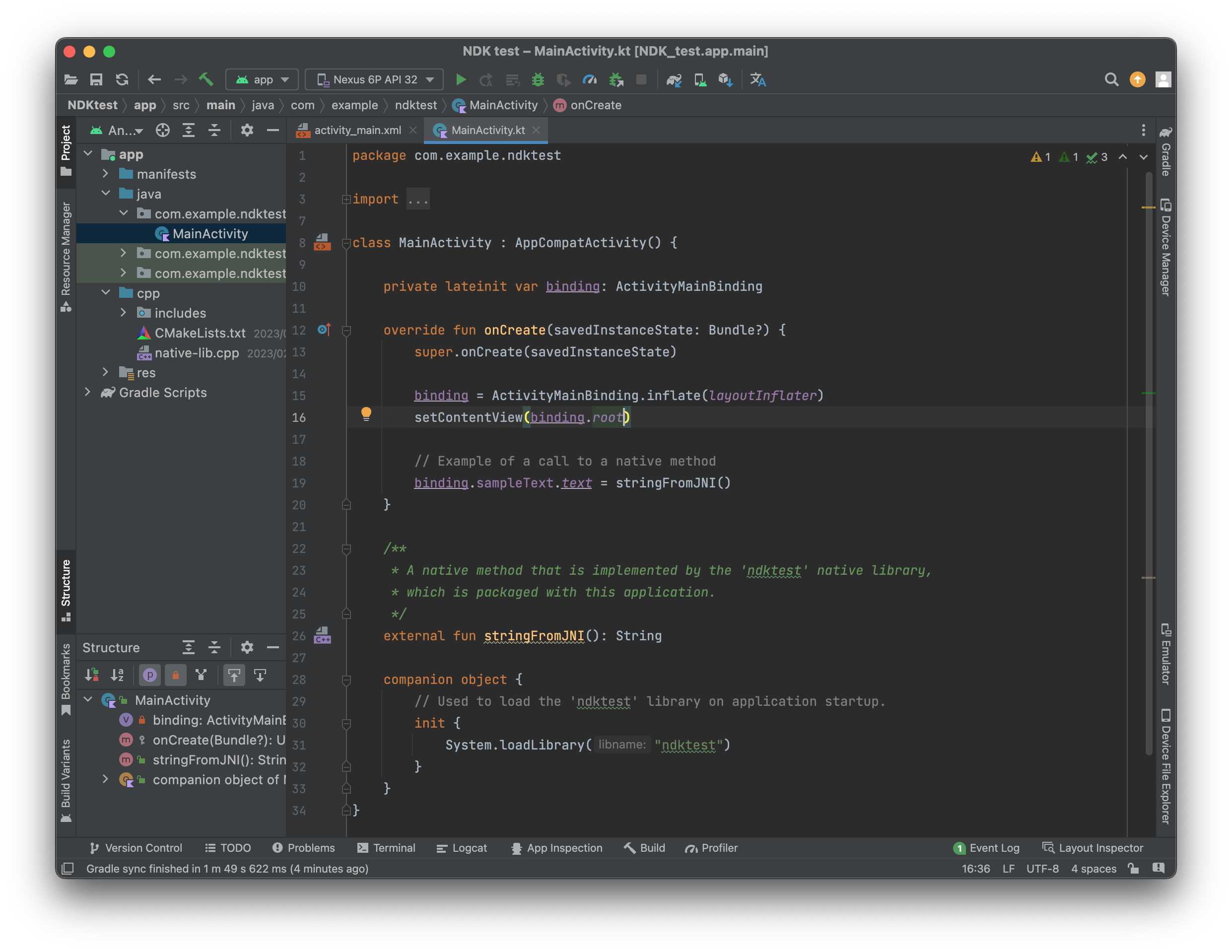Open the Profile app icon
The height and width of the screenshot is (952, 1232).
point(590,79)
